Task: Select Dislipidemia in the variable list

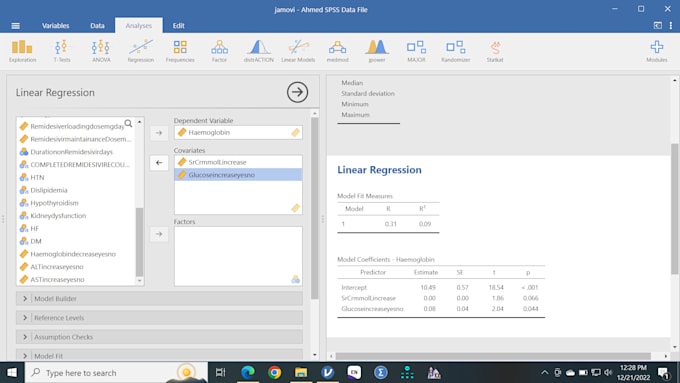Action: click(x=76, y=190)
